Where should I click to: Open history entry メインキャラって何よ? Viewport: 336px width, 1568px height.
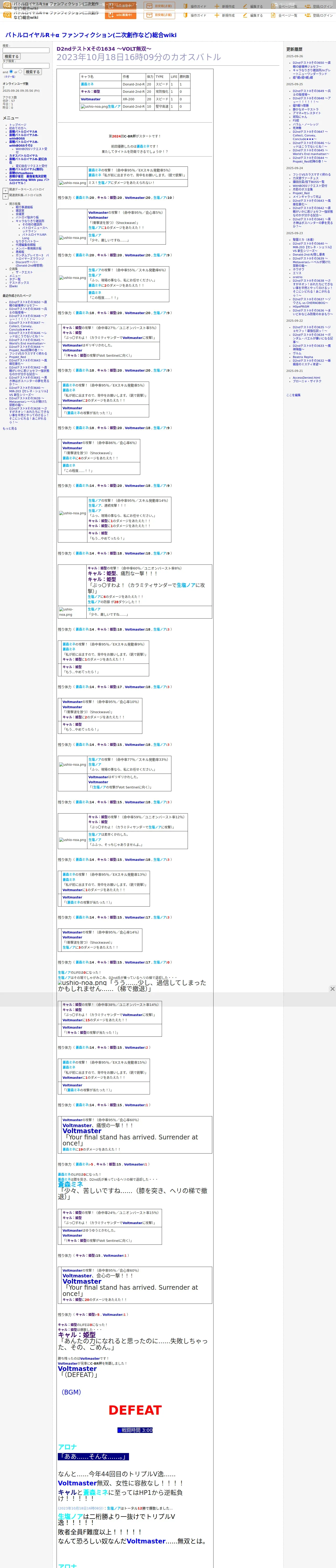pyautogui.click(x=307, y=197)
